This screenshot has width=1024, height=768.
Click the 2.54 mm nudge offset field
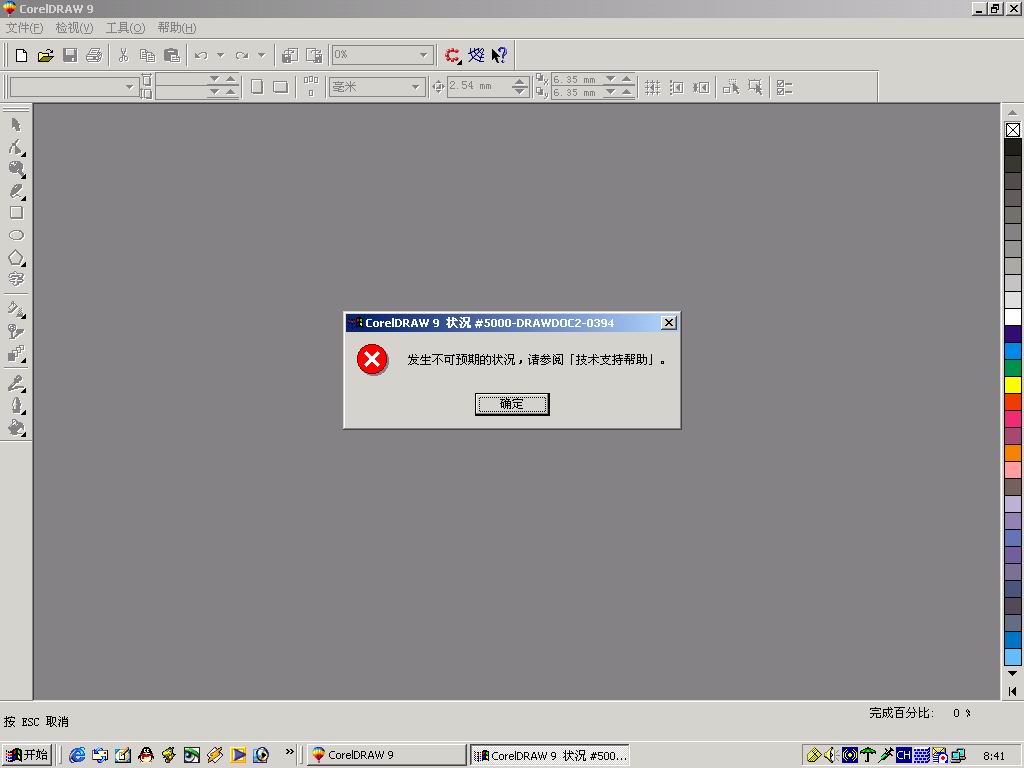click(x=479, y=86)
